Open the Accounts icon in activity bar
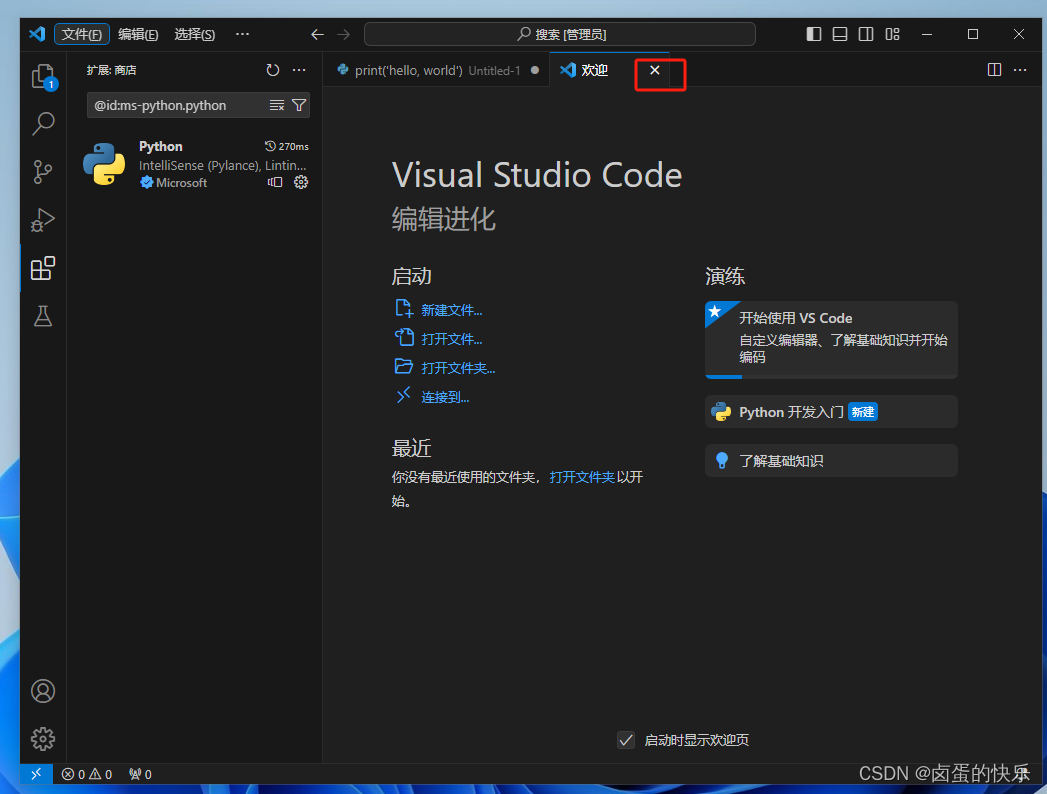 point(42,691)
